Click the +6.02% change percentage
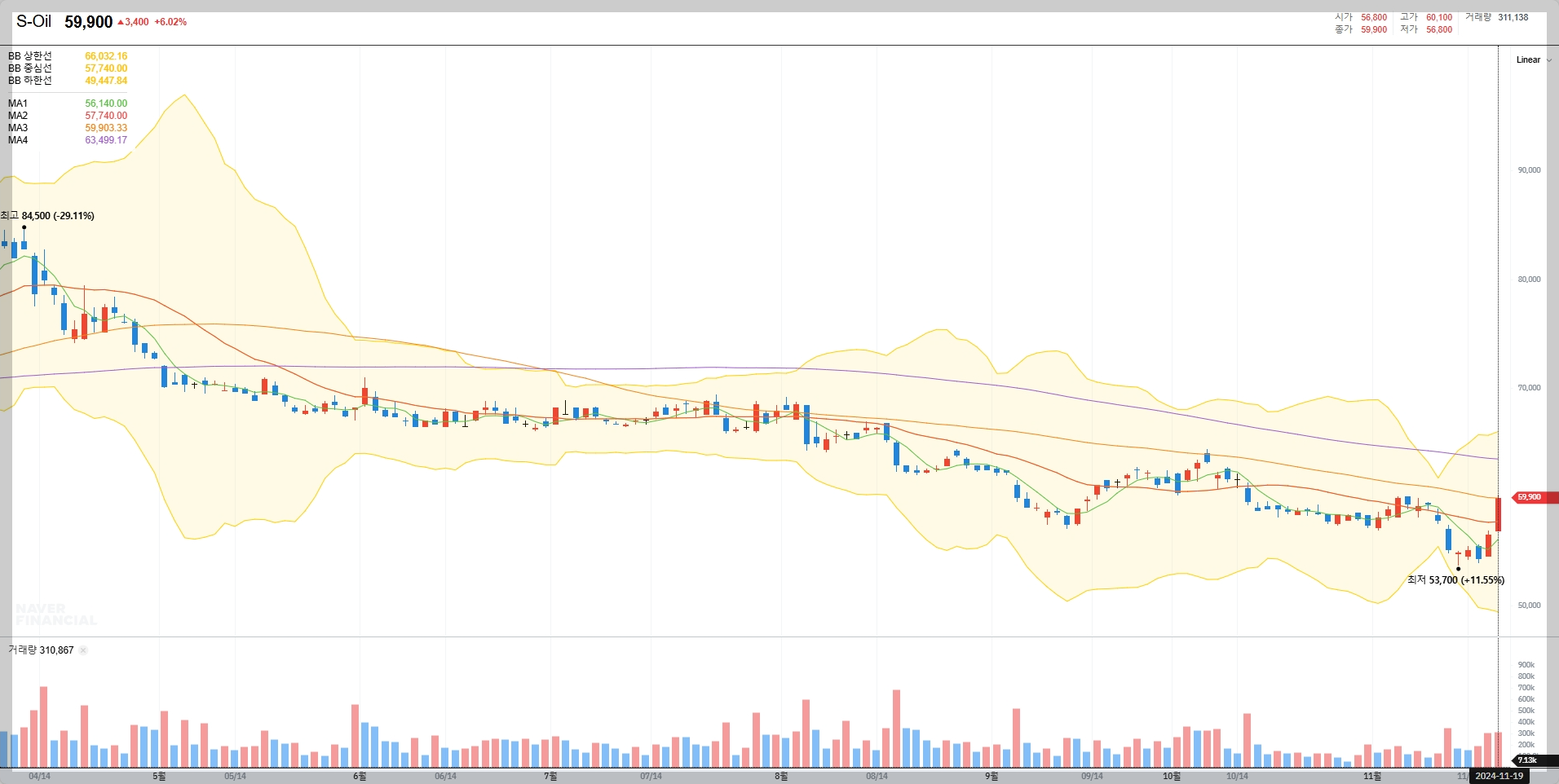Viewport: 1559px width, 784px height. (x=170, y=22)
